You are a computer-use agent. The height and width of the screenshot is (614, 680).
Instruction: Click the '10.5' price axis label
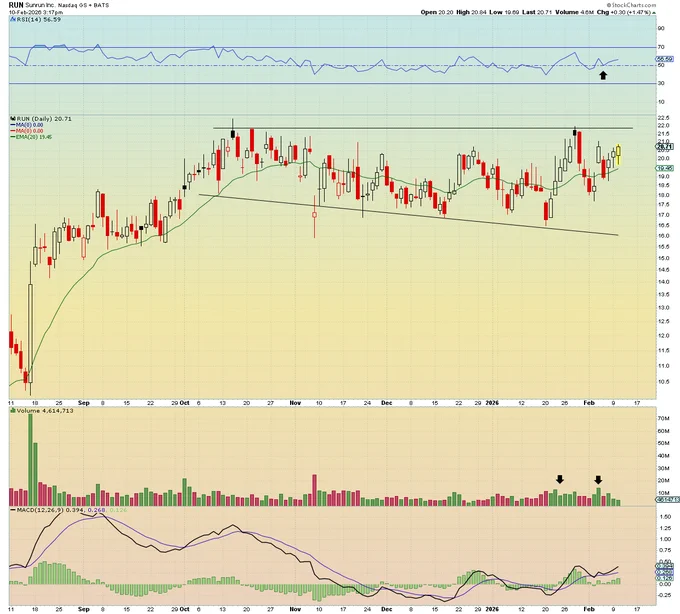pos(663,382)
